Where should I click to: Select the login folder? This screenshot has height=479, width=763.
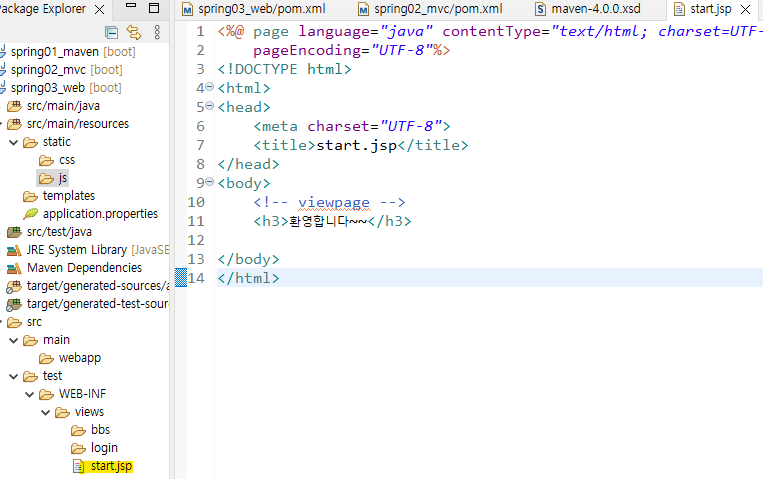104,448
